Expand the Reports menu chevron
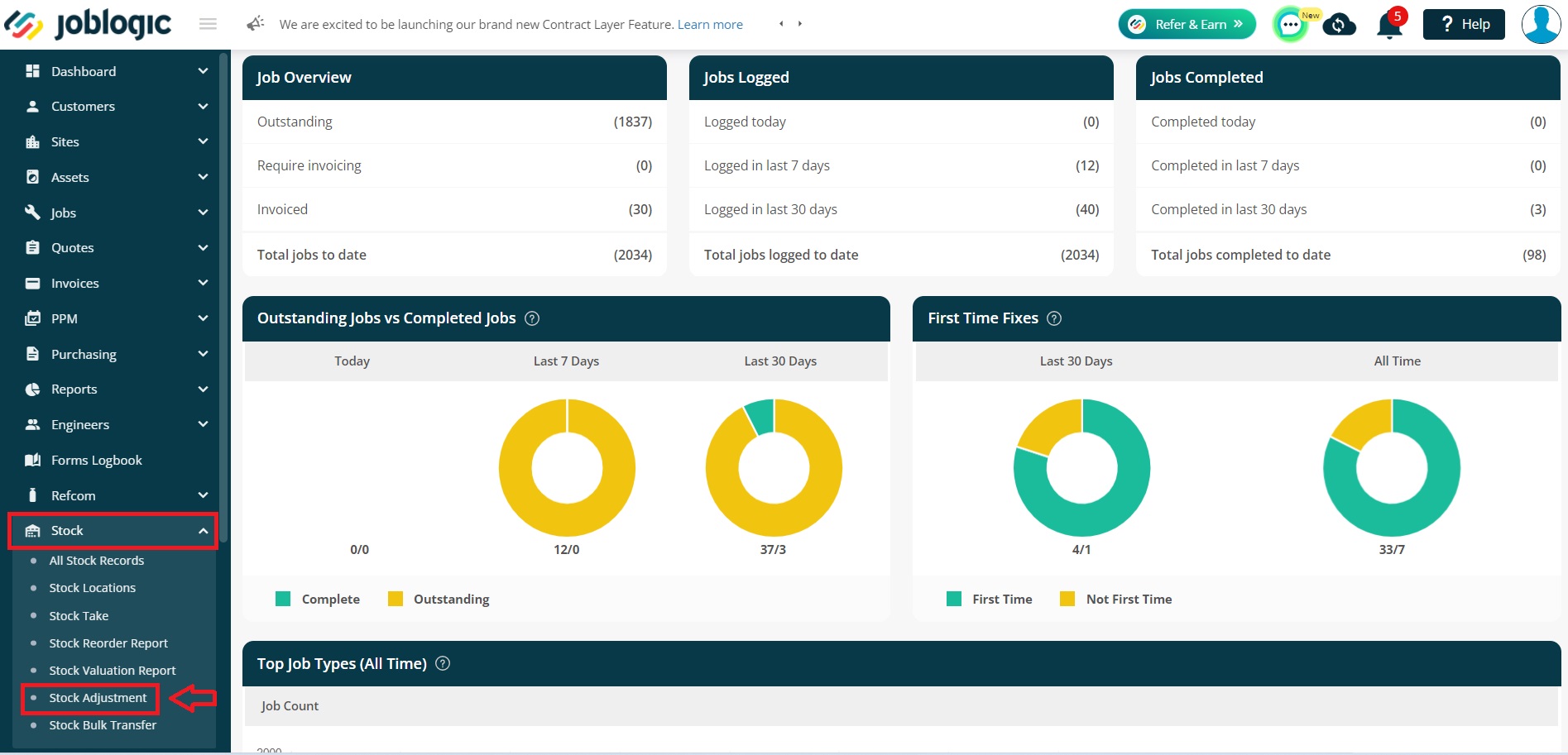 [203, 389]
